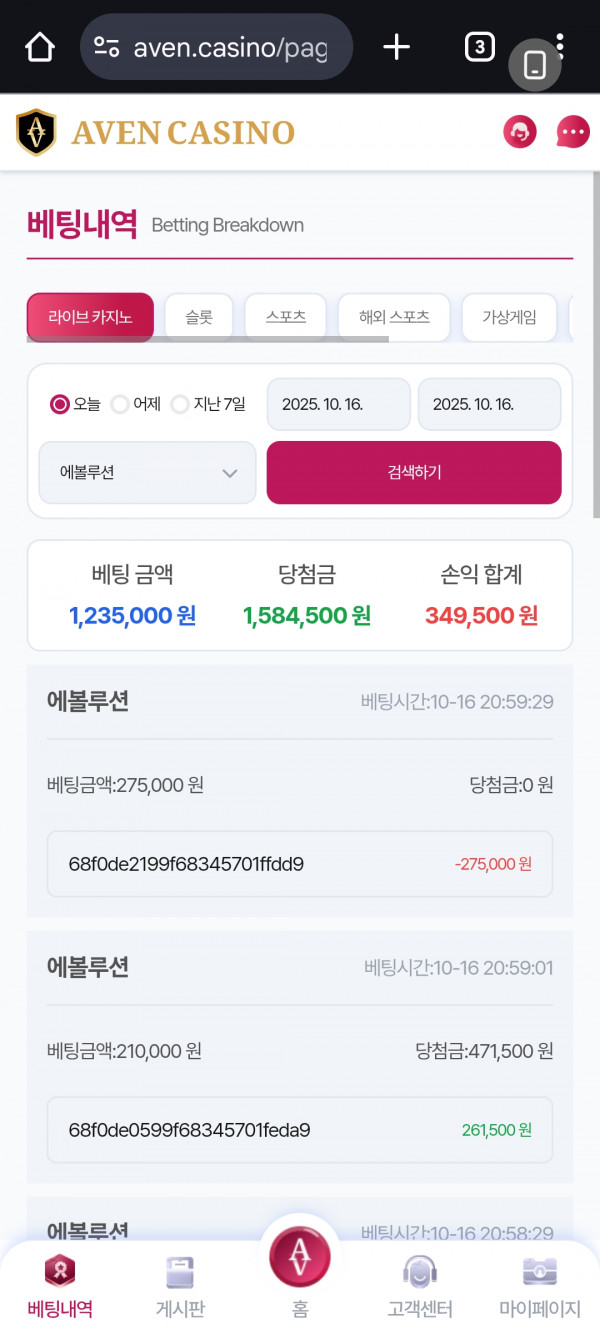Expand the 에볼루션 provider dropdown
The height and width of the screenshot is (1334, 600).
[x=147, y=473]
